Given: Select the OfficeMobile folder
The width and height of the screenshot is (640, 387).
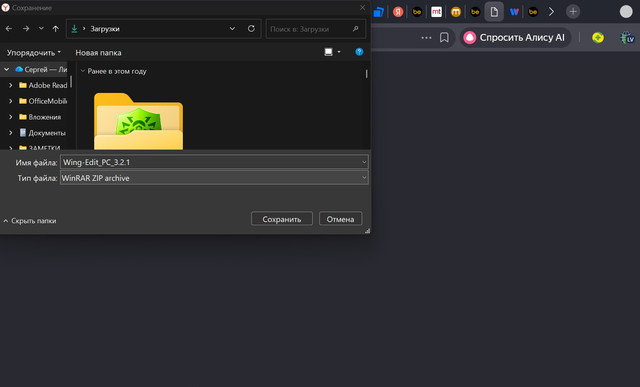Looking at the screenshot, I should click(43, 101).
